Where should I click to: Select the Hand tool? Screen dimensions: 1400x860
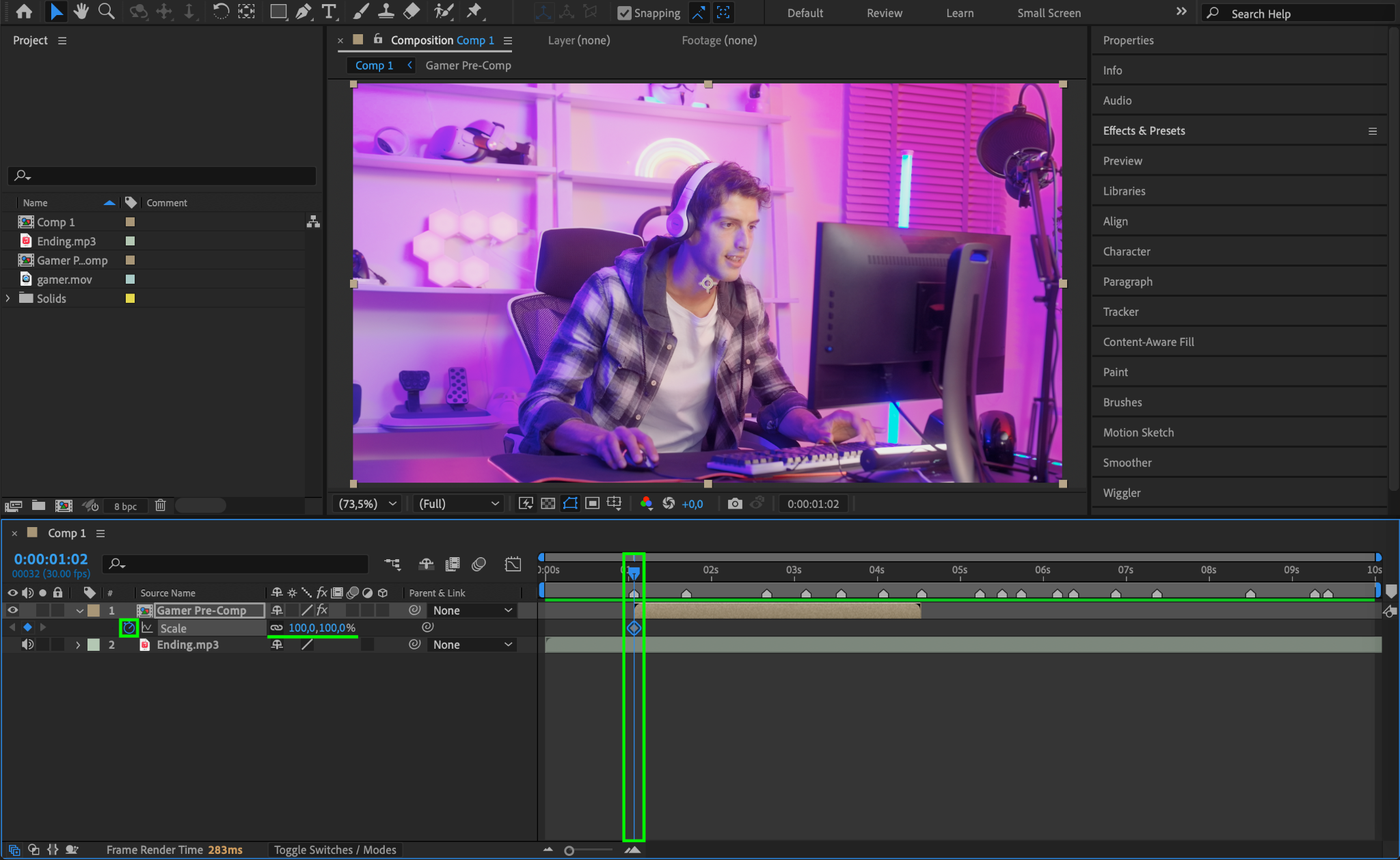(81, 12)
